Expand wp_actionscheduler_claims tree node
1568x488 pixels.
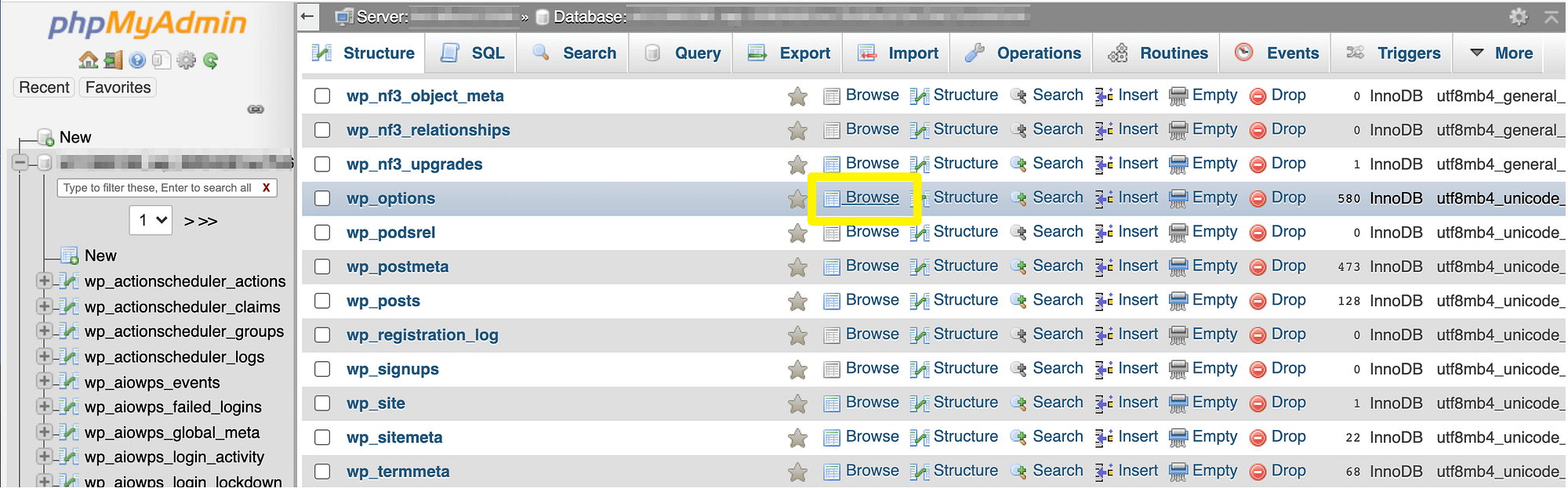click(x=45, y=306)
